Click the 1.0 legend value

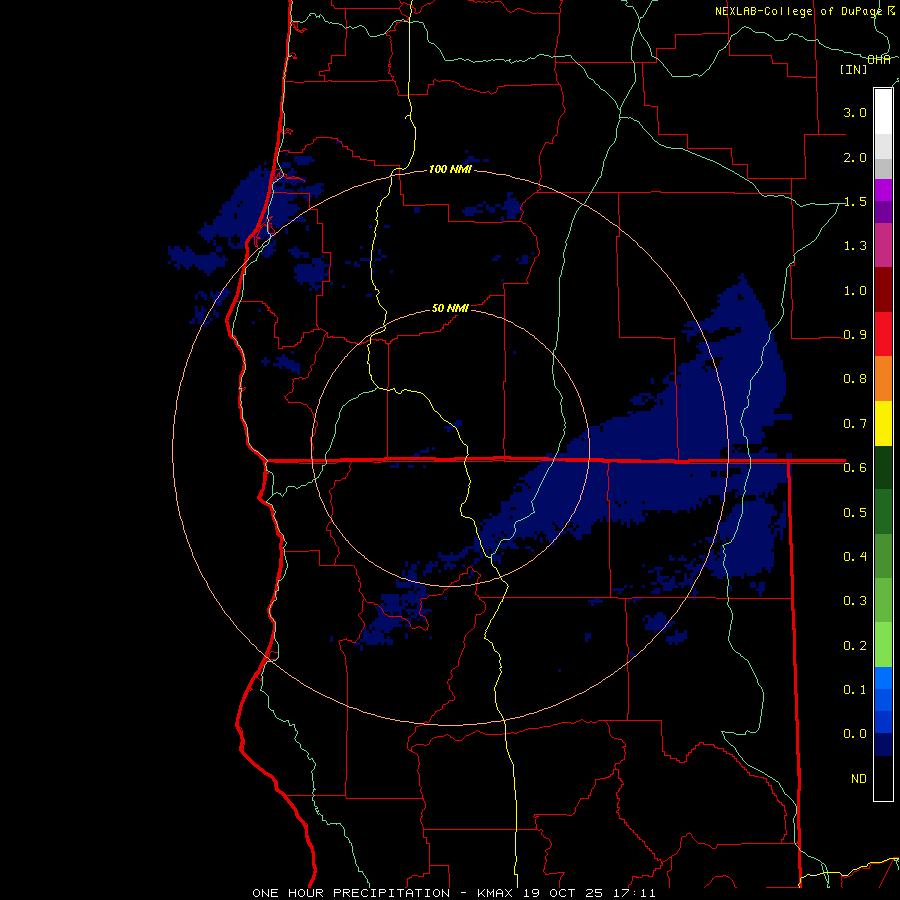[855, 290]
